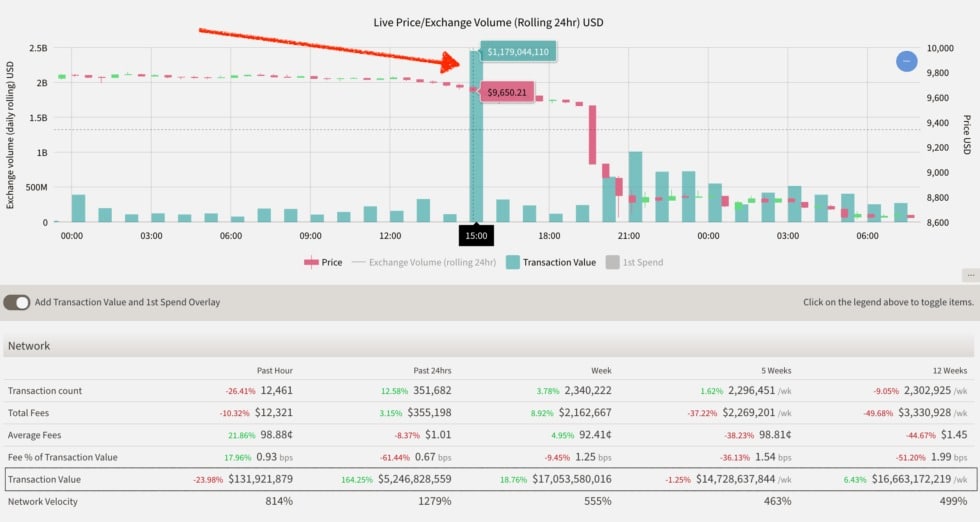Click the large red price candle near 20:00
The image size is (980, 522).
[x=592, y=135]
